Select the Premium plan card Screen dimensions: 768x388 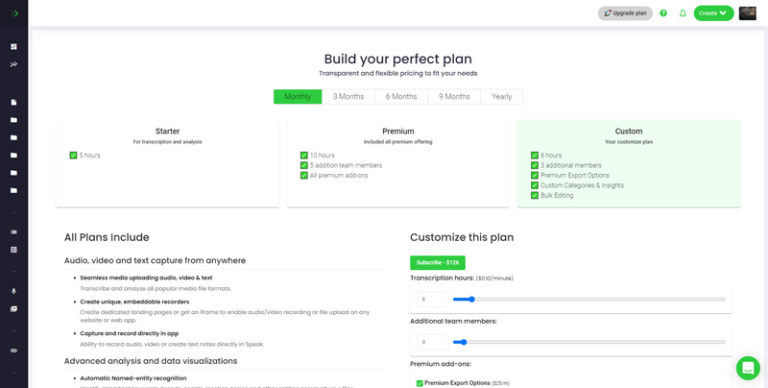[x=398, y=163]
